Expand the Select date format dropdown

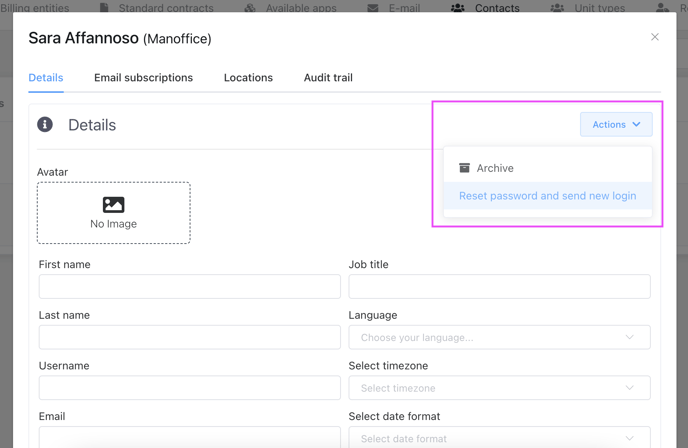click(x=499, y=438)
